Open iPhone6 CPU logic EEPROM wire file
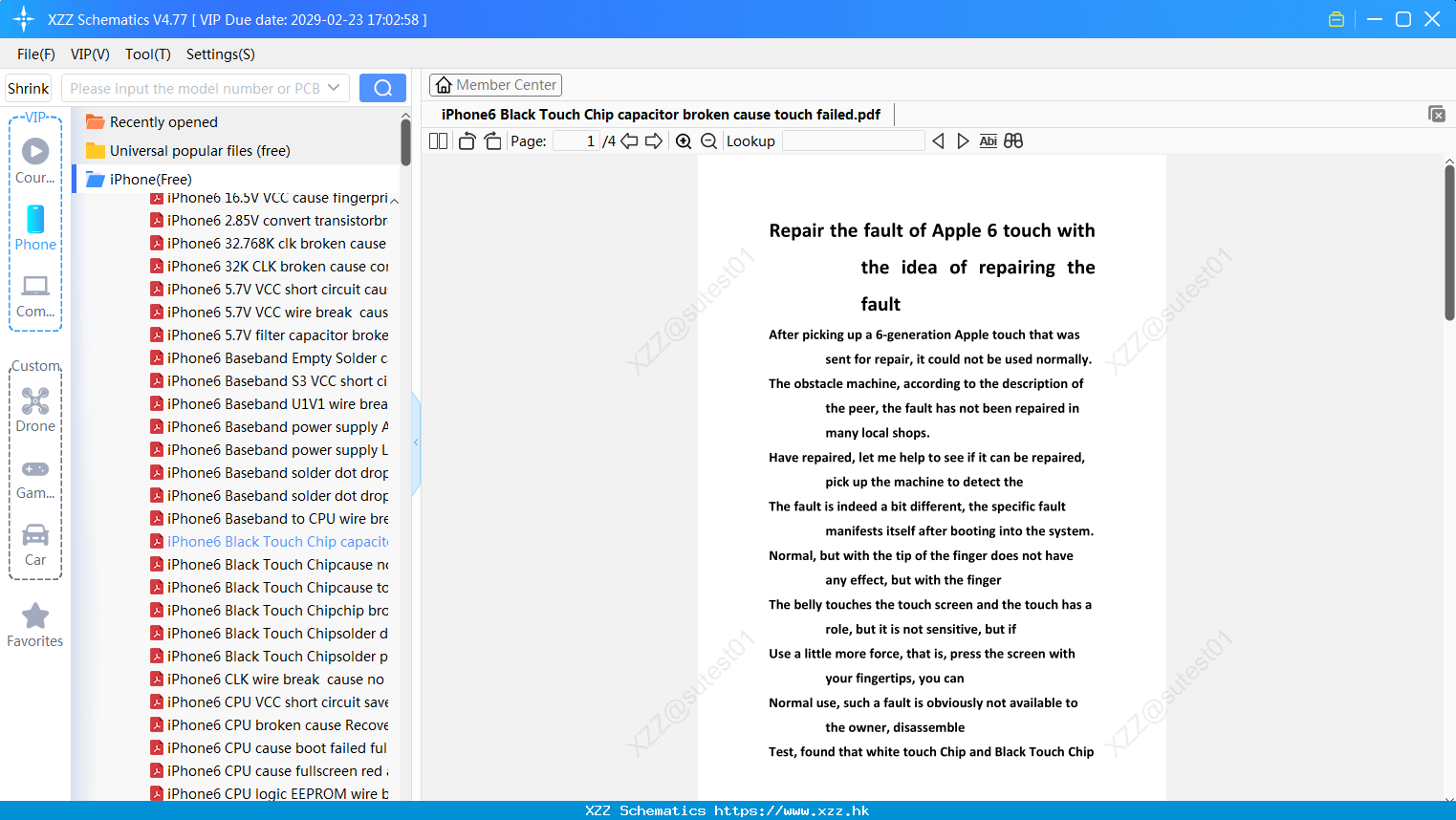 [x=270, y=792]
